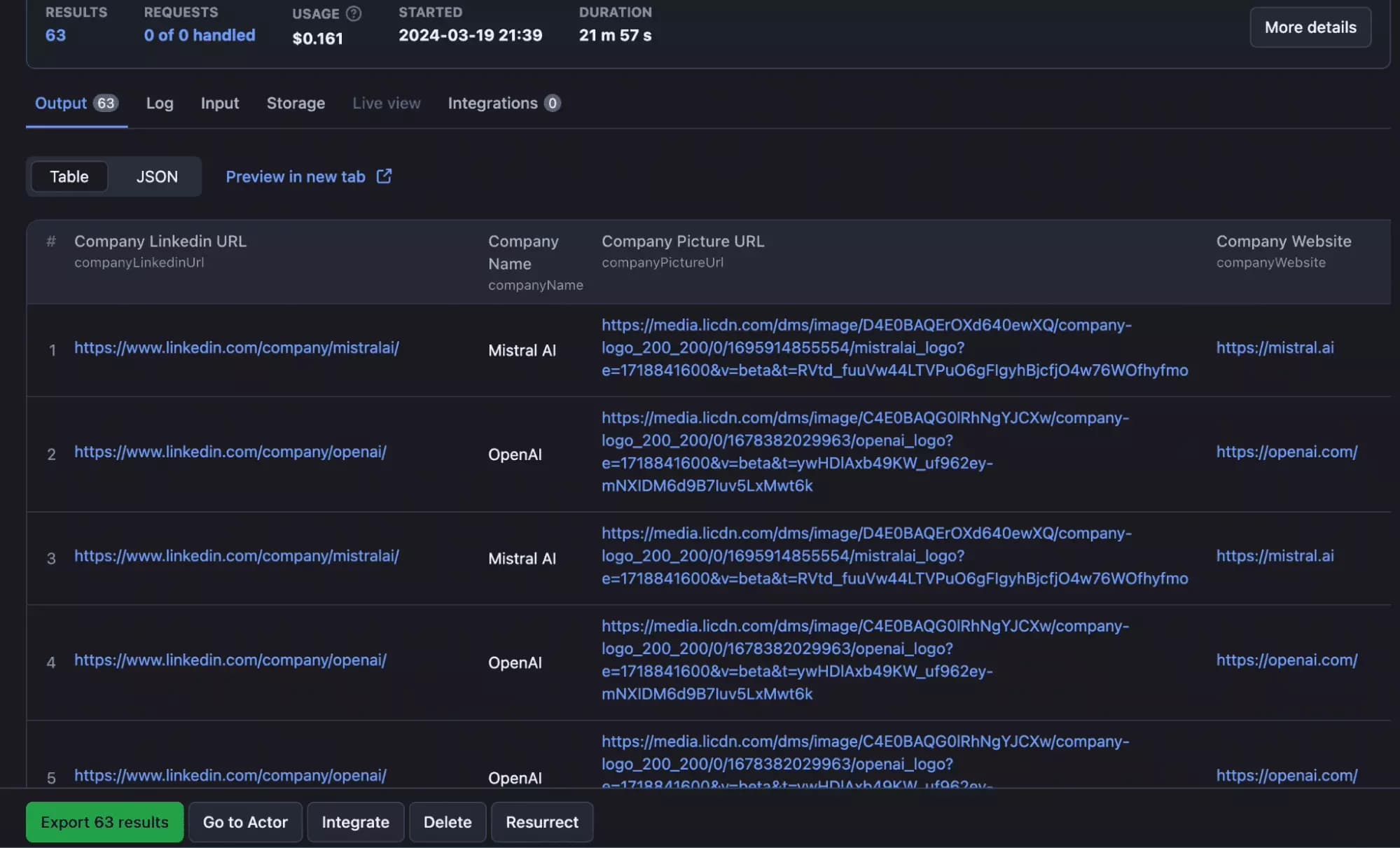Open the USAGE help tooltip icon
1400x848 pixels.
click(x=353, y=13)
